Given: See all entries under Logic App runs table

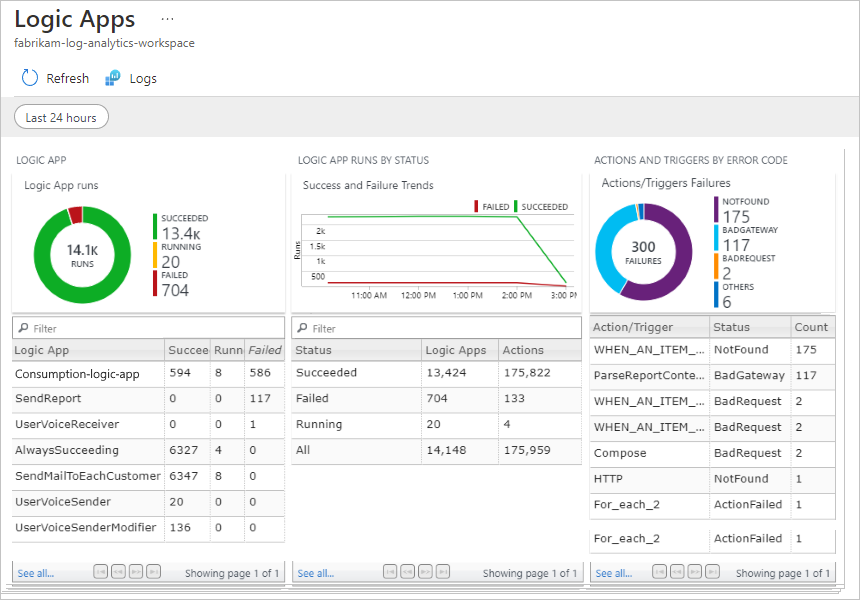Looking at the screenshot, I should click(x=34, y=572).
